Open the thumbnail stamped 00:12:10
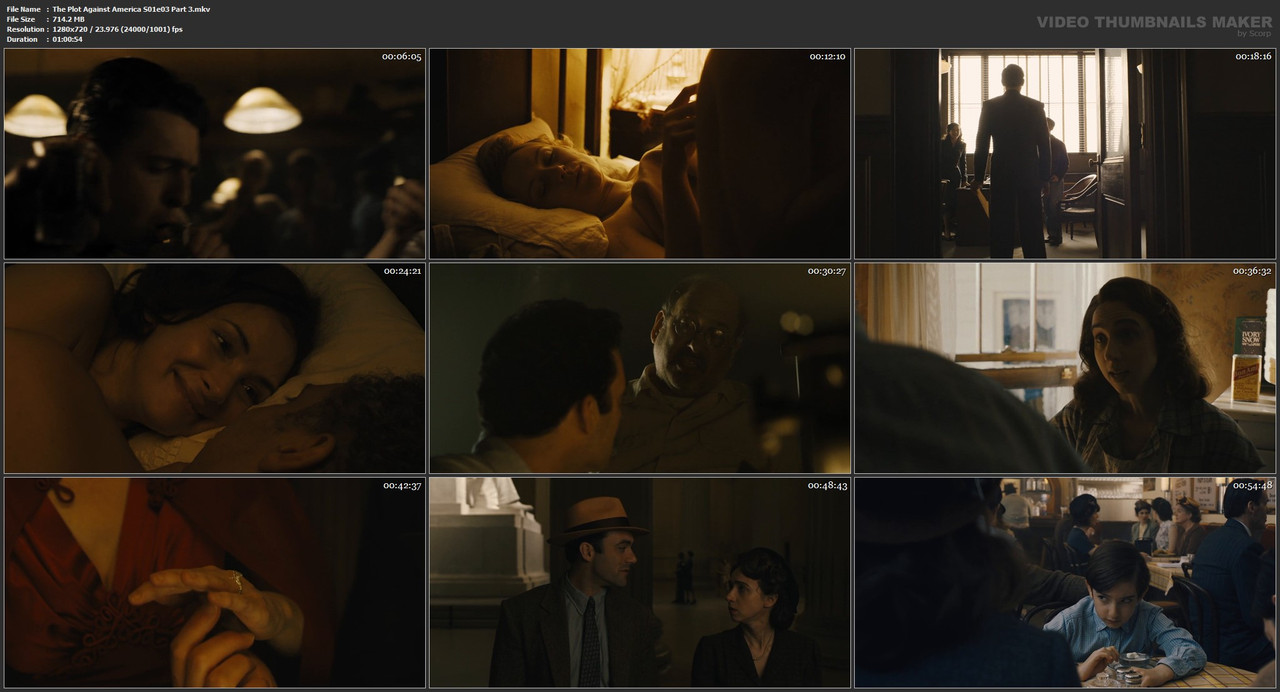This screenshot has width=1280, height=692. coord(640,154)
